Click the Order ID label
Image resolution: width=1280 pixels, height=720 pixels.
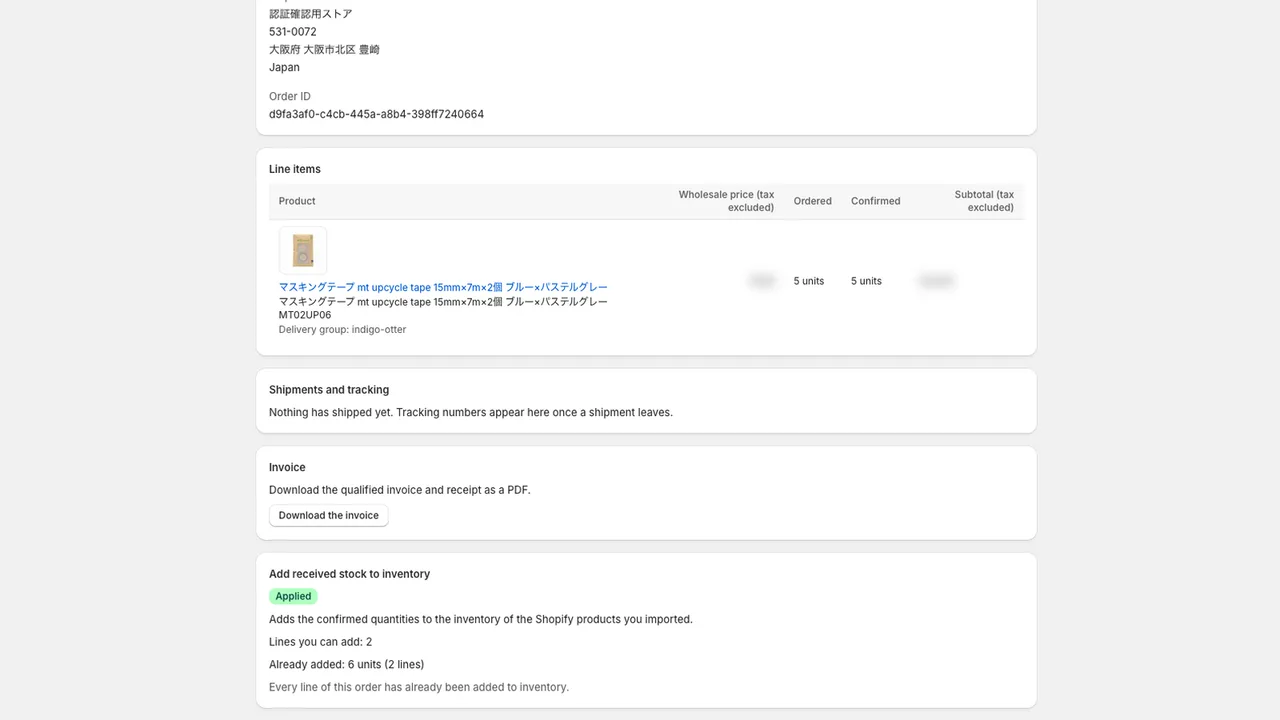point(290,97)
